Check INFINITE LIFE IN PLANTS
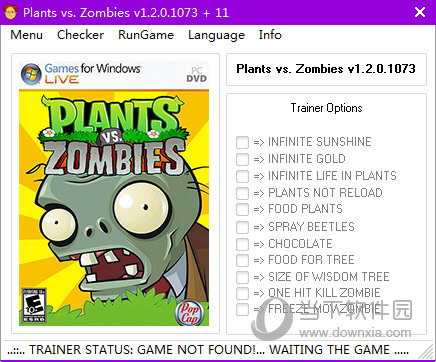The height and width of the screenshot is (362, 436). (x=242, y=176)
